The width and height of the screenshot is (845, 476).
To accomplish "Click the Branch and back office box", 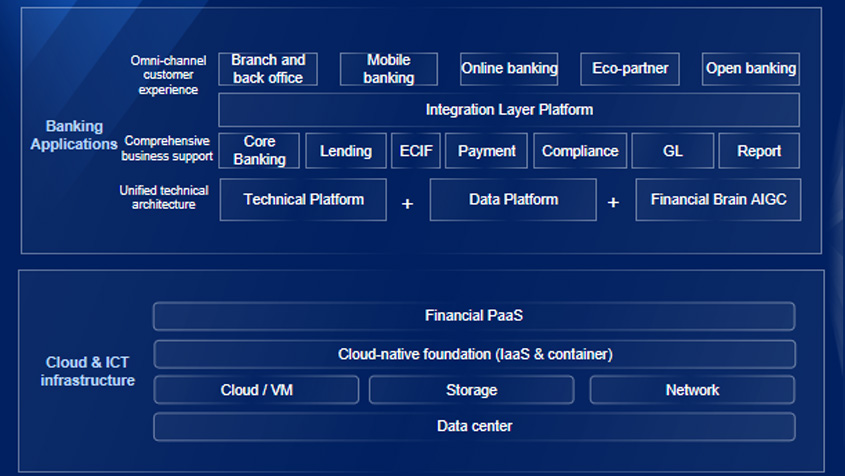I will click(x=268, y=69).
